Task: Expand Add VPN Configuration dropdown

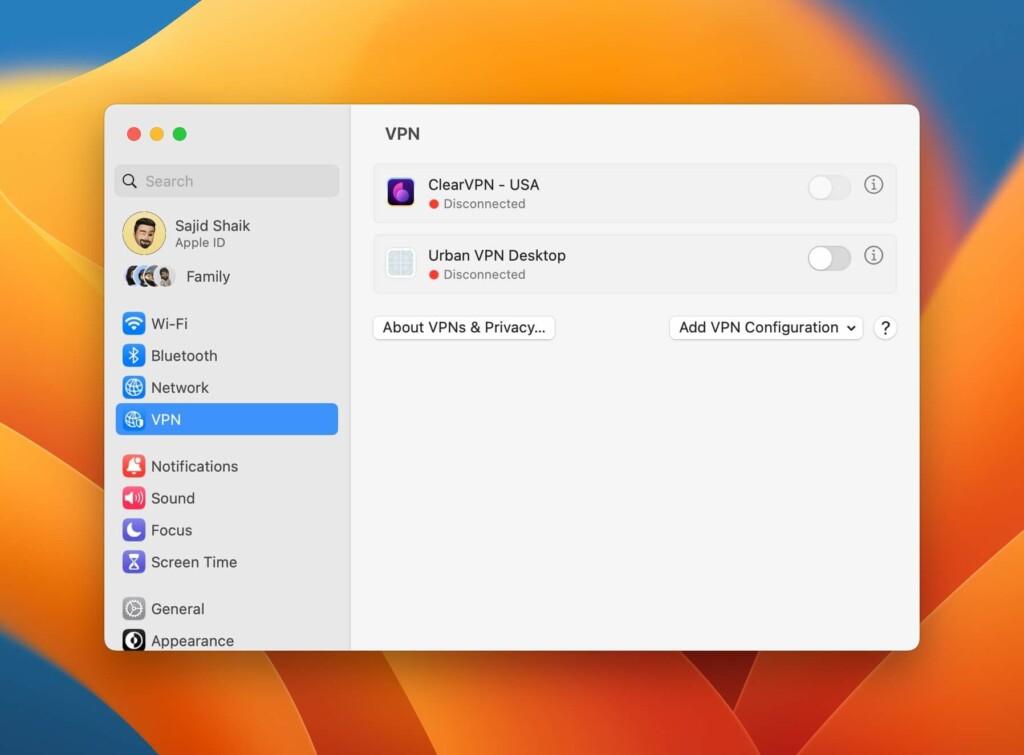Action: point(766,328)
